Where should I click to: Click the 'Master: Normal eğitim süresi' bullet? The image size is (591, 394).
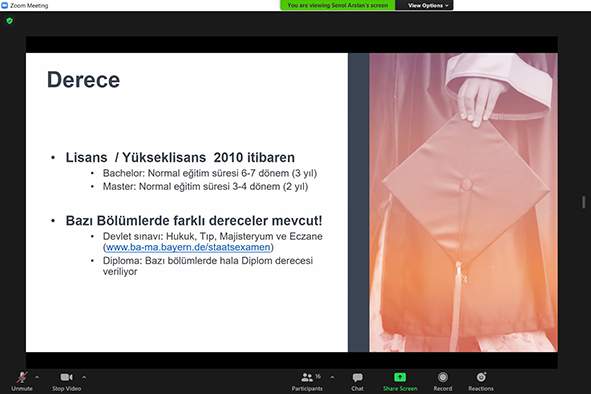pos(205,187)
